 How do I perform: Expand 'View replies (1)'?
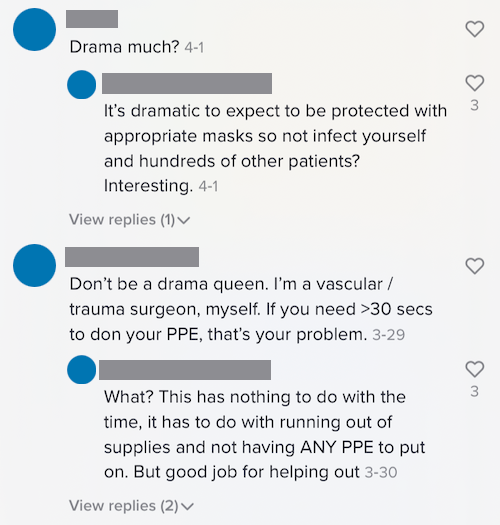coord(129,220)
